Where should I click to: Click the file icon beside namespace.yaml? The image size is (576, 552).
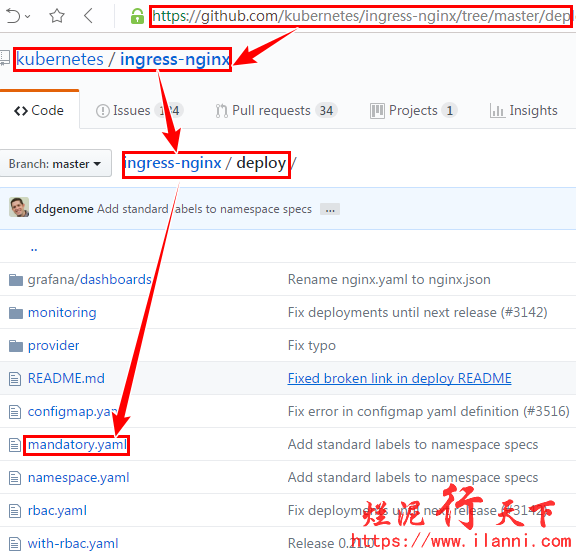[15, 478]
